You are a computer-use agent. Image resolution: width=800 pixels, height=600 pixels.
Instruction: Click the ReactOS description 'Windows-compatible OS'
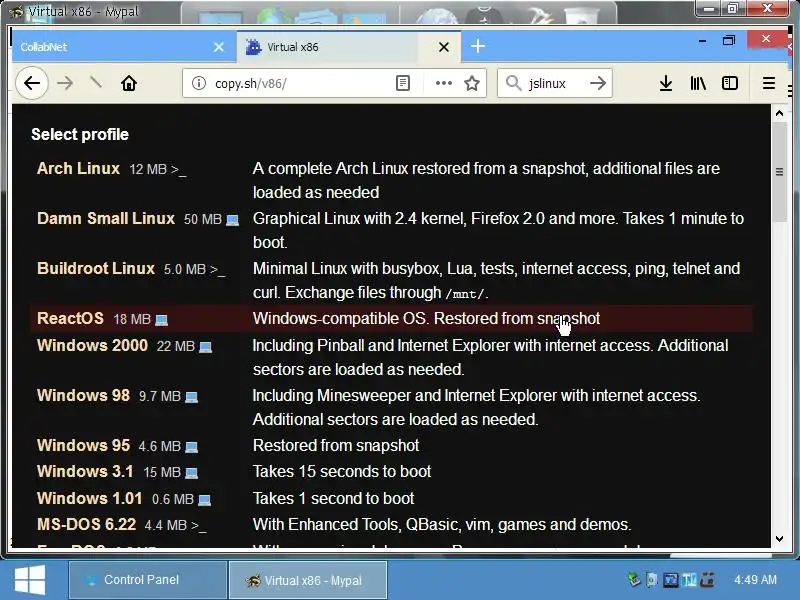pos(339,318)
